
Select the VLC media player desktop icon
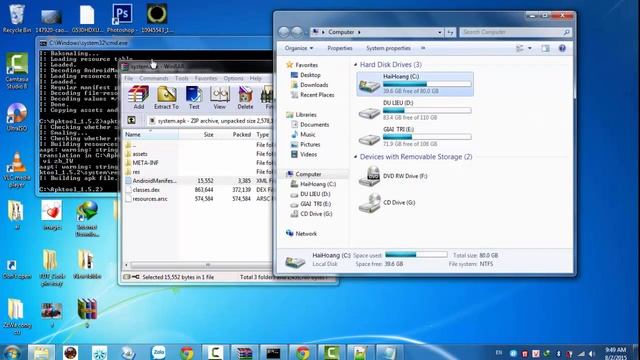[17, 169]
